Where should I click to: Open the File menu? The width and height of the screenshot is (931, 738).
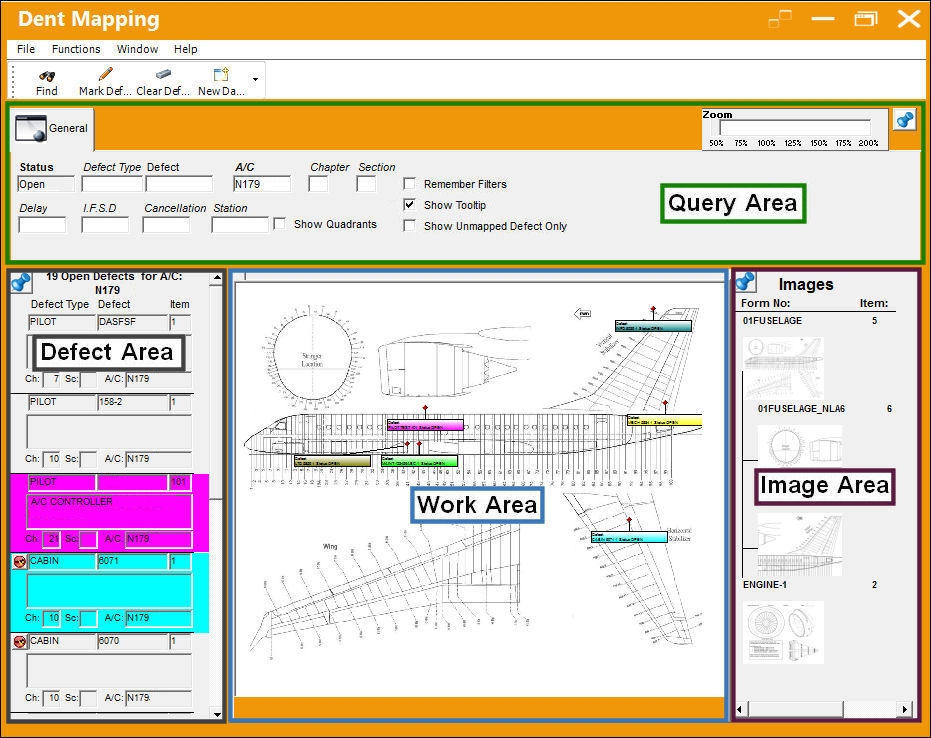26,49
